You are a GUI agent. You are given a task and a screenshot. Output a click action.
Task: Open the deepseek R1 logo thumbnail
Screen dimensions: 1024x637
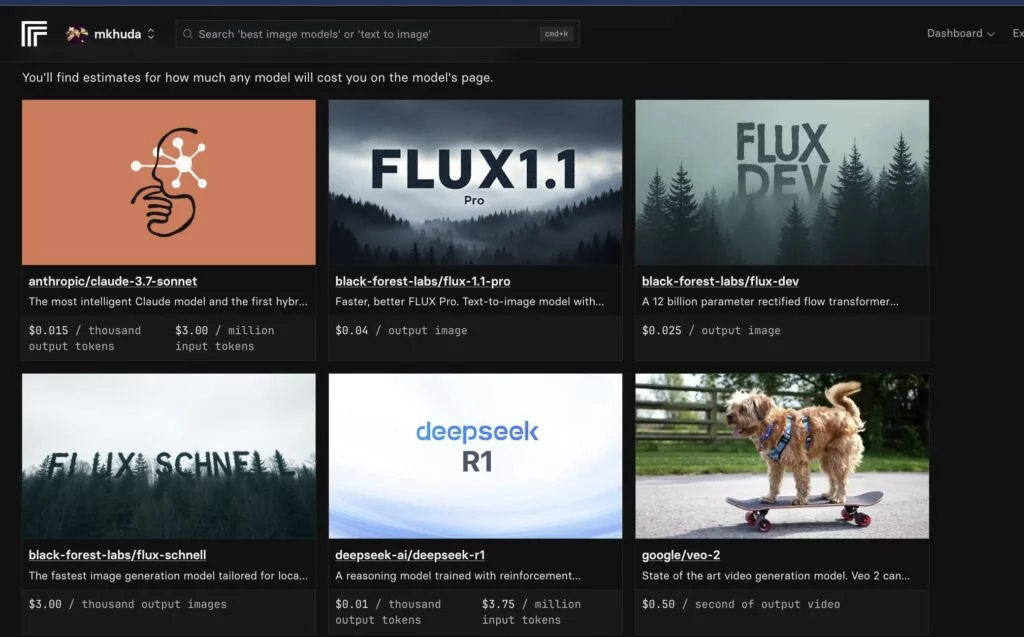click(x=475, y=456)
